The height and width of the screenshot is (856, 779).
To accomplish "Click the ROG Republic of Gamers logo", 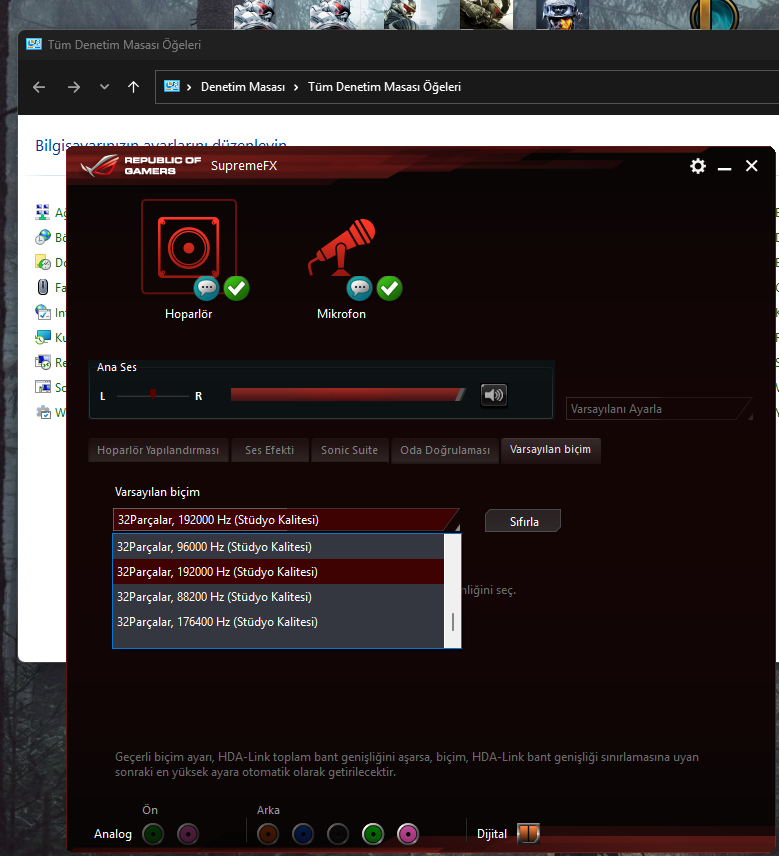I will point(141,165).
